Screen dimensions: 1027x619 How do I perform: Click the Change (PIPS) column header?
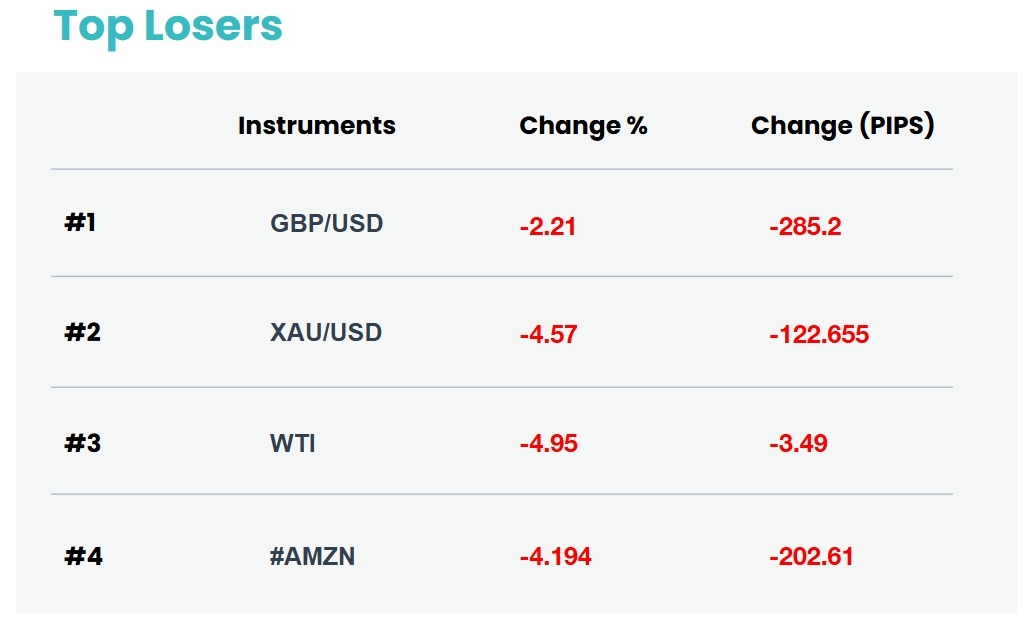[842, 125]
